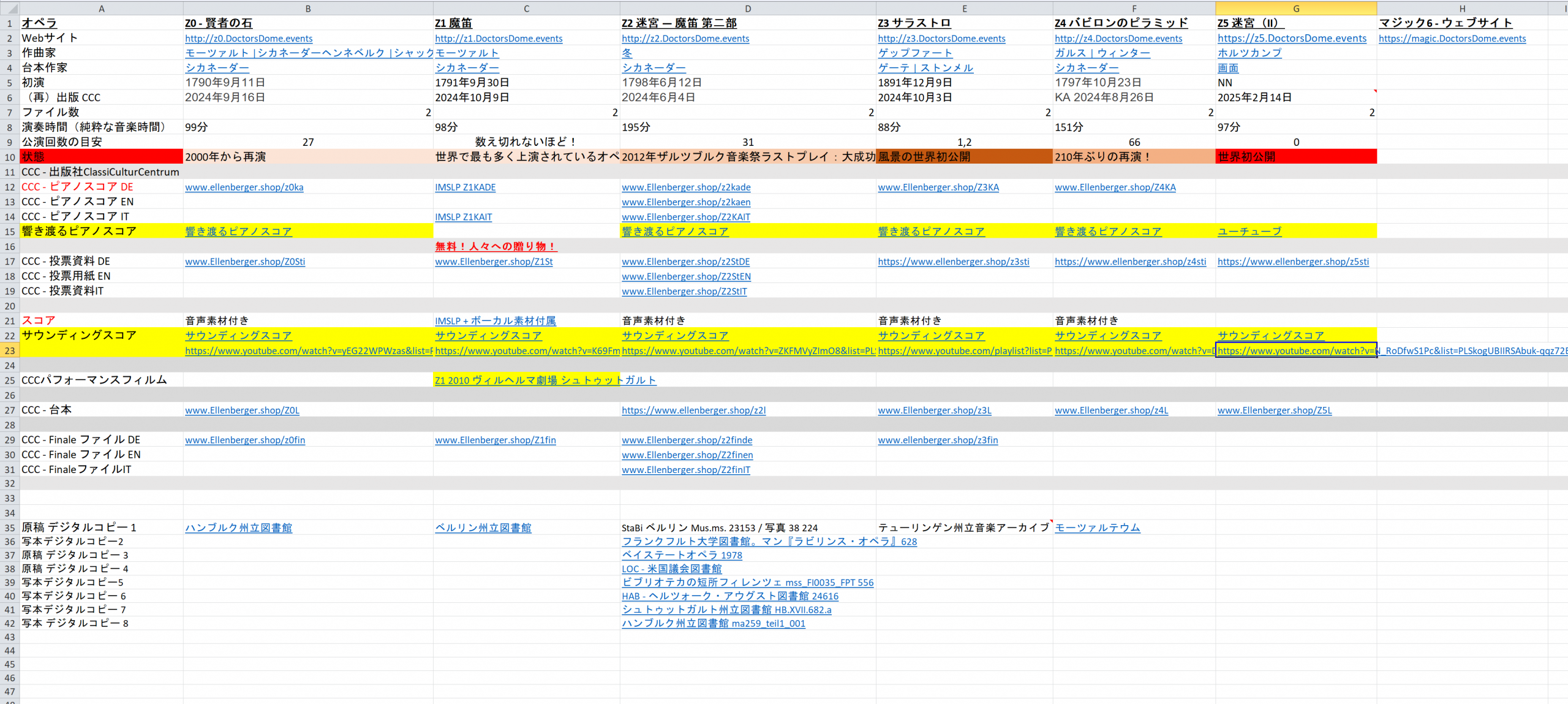
Task: Click サウンディングスコア link in column G
Action: (1271, 335)
